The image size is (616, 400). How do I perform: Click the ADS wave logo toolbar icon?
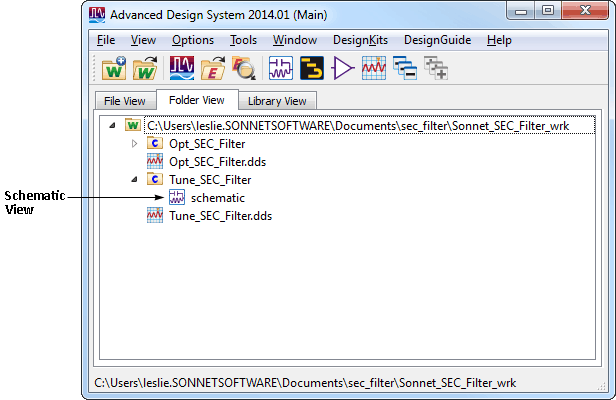pyautogui.click(x=182, y=68)
